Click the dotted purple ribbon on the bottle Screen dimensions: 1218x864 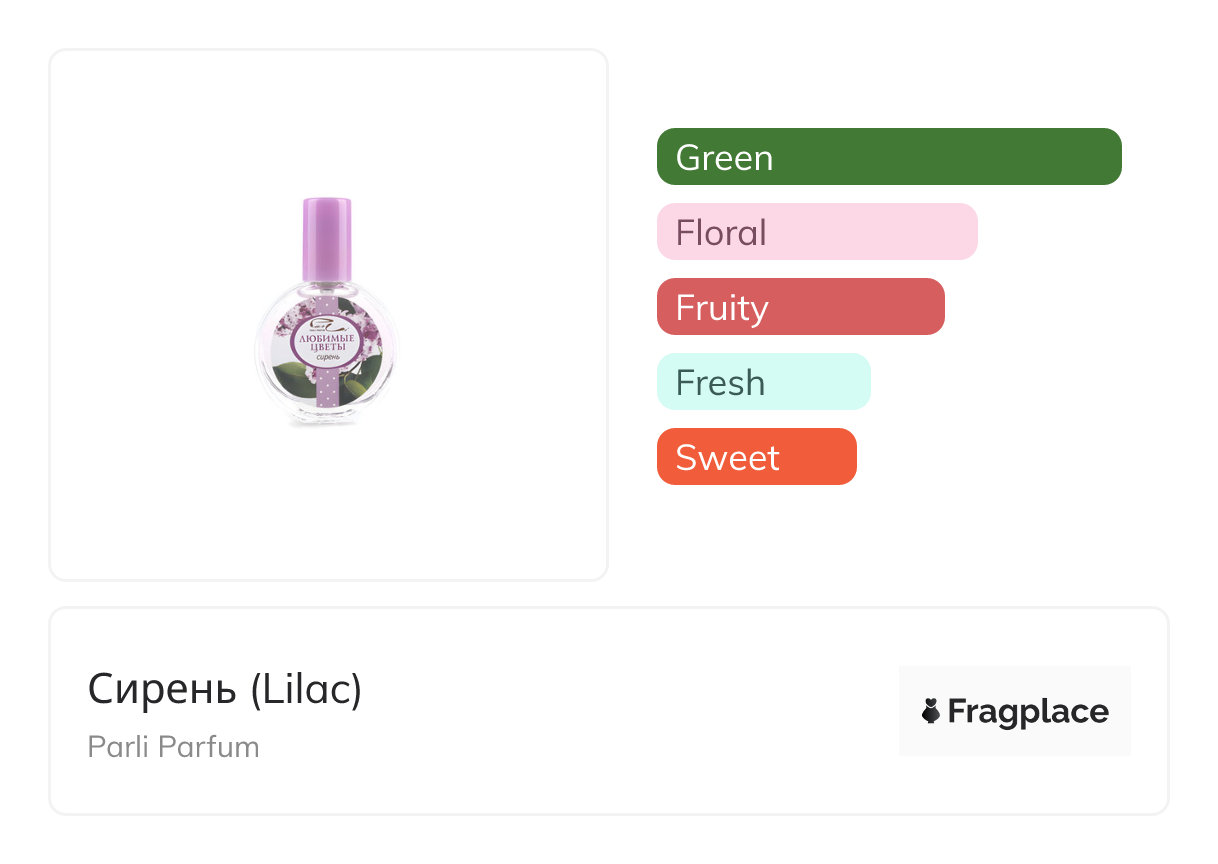327,391
